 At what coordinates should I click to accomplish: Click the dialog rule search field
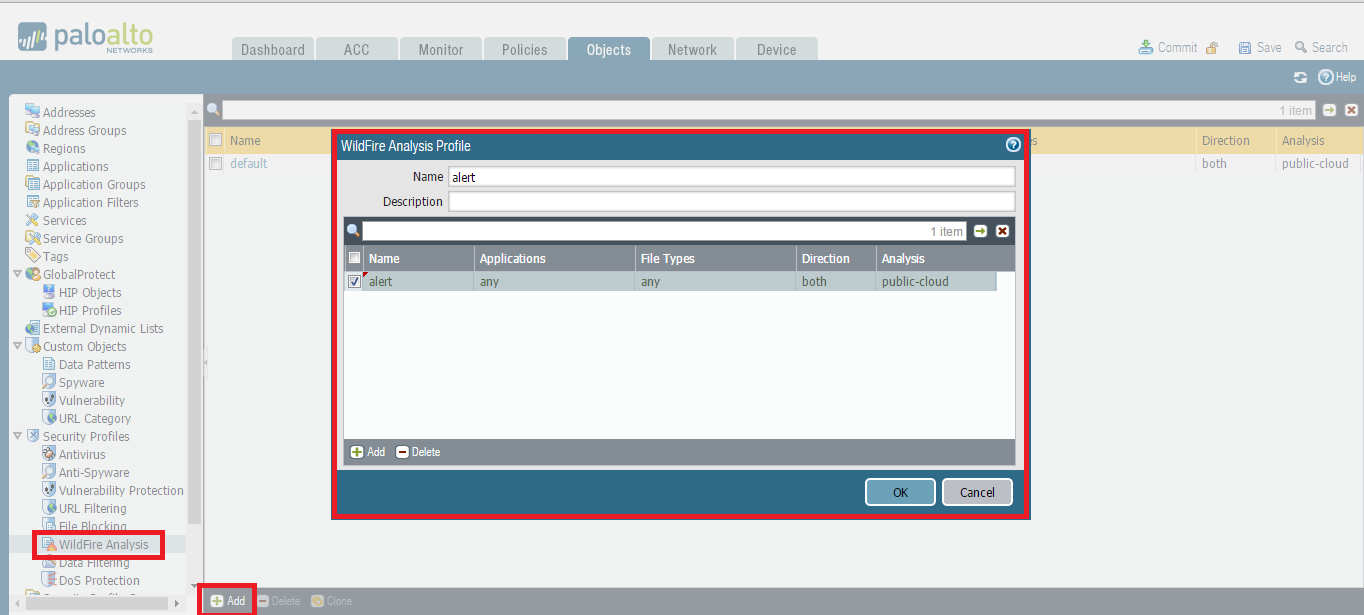pos(664,231)
